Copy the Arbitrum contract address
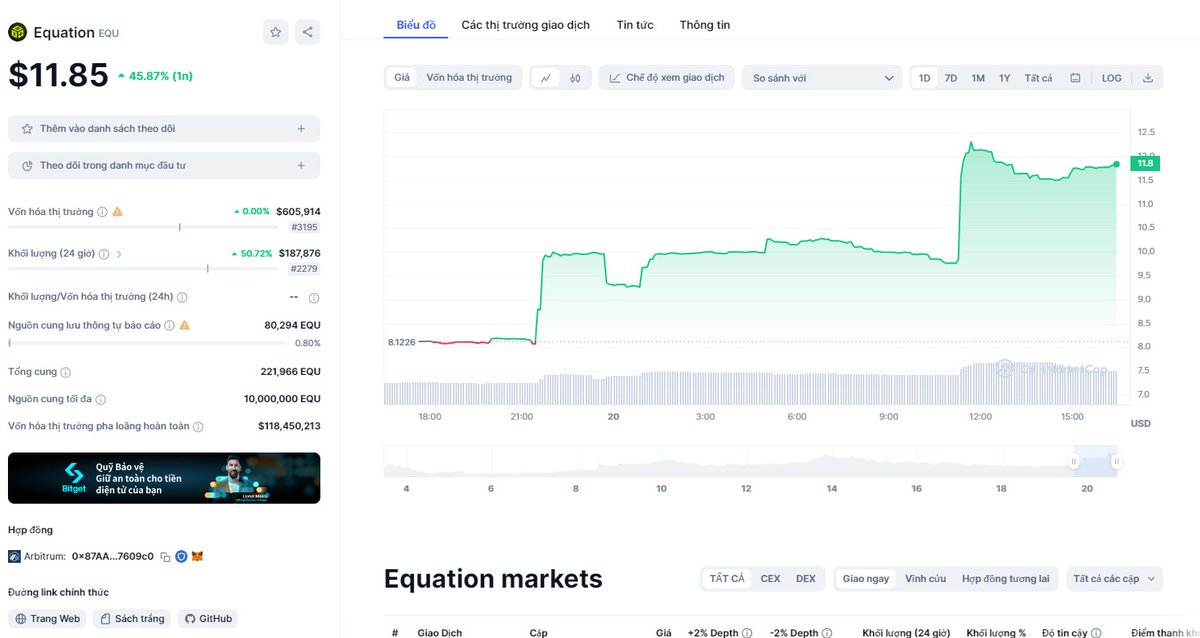Image resolution: width=1200 pixels, height=638 pixels. coord(165,556)
